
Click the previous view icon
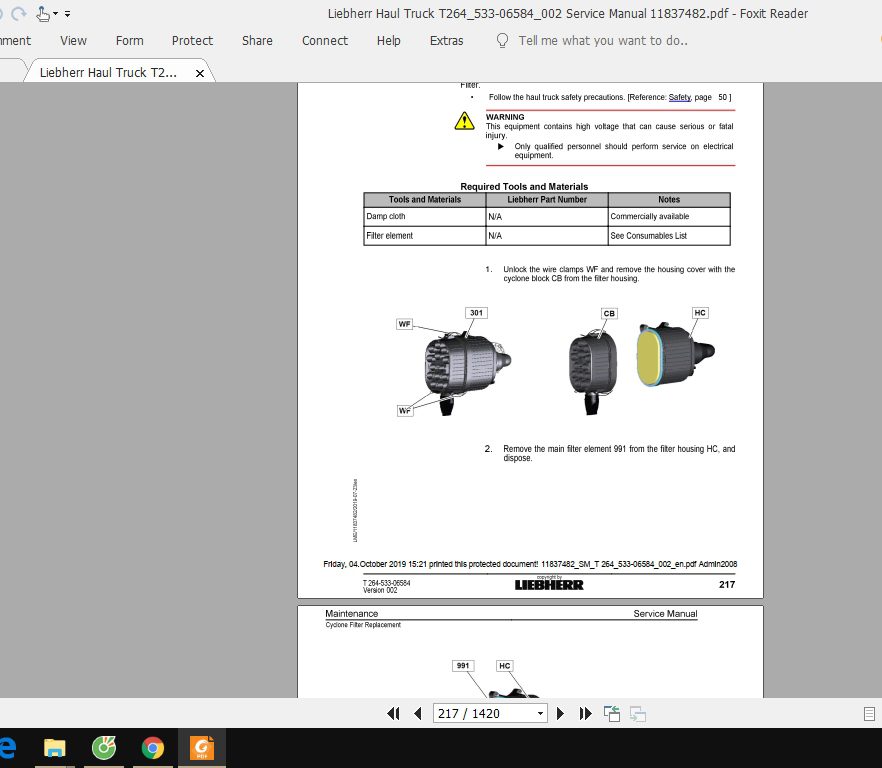pos(610,711)
